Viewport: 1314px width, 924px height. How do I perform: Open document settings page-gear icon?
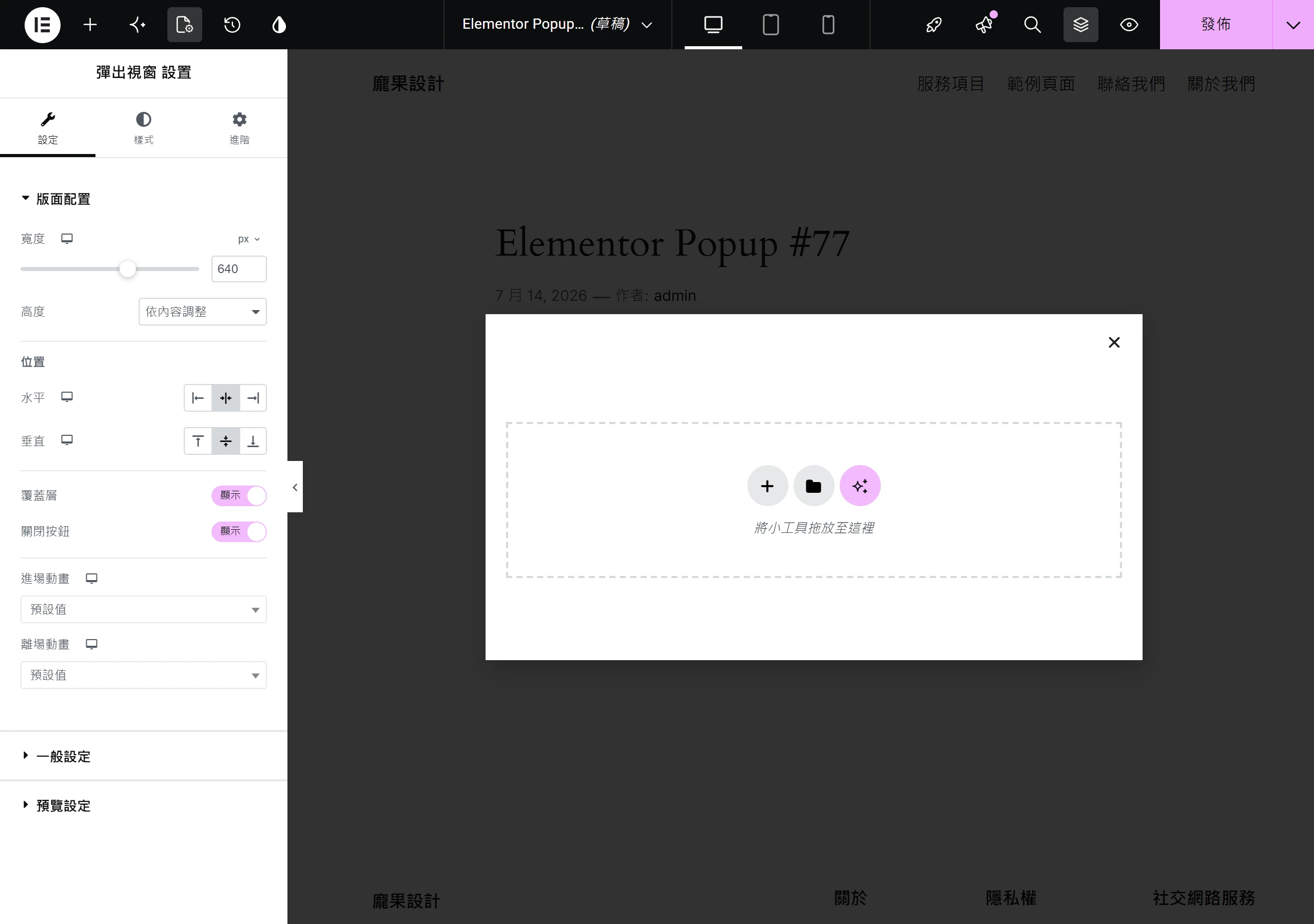click(184, 25)
